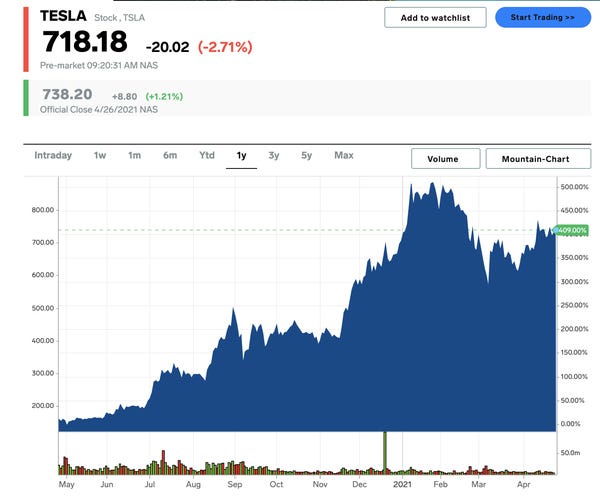Click the (-2.71%) percent change

(x=225, y=47)
